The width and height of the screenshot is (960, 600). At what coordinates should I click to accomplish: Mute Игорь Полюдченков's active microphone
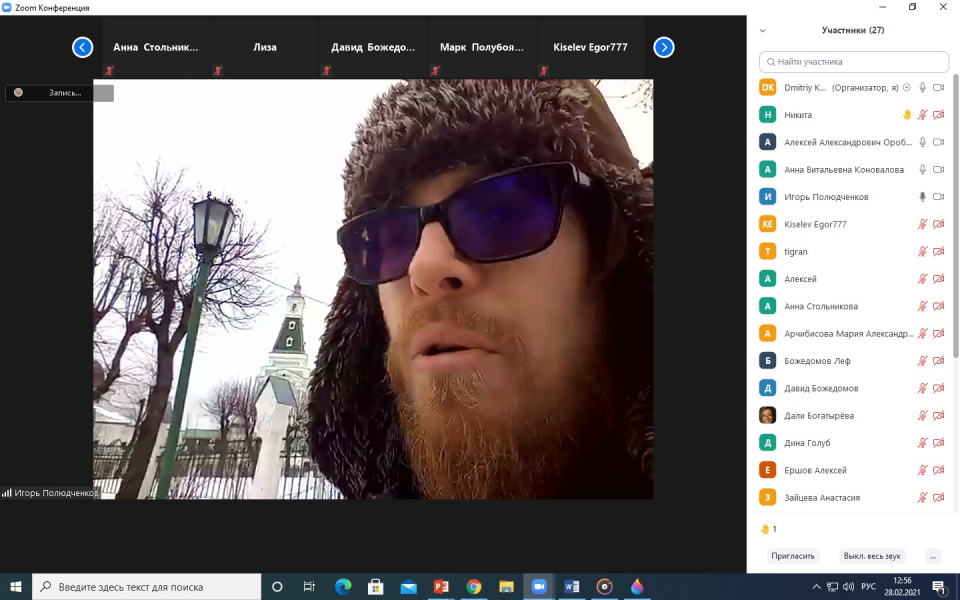[x=923, y=197]
